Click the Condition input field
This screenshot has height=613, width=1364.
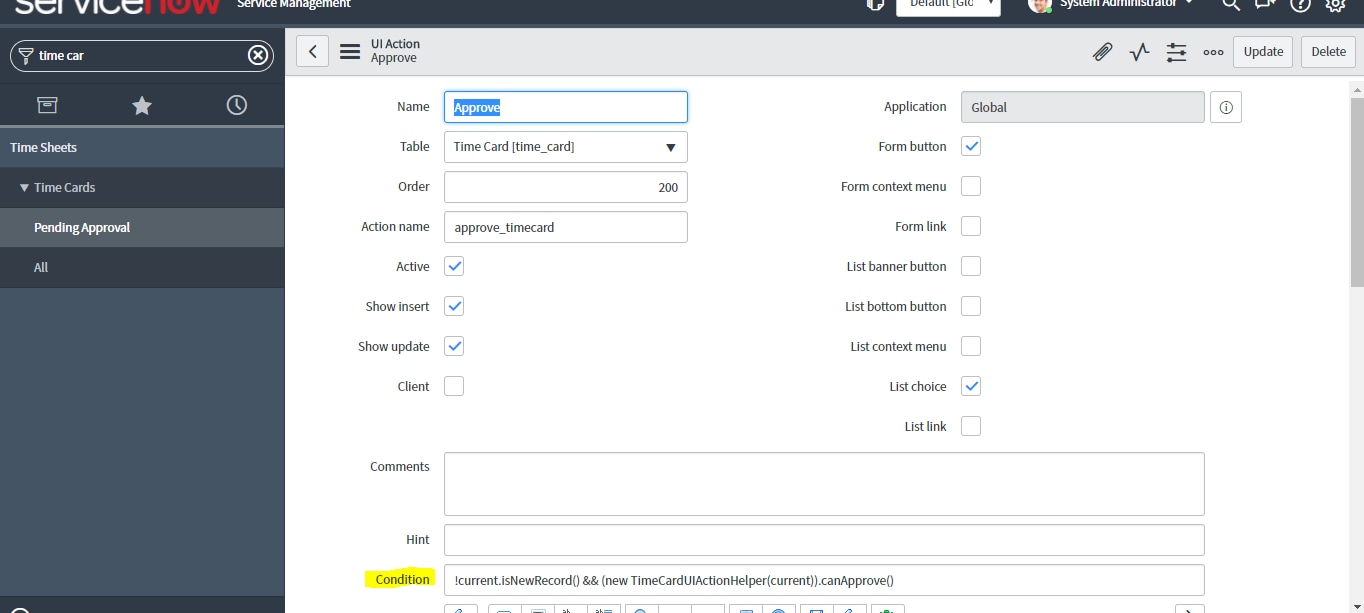click(824, 580)
